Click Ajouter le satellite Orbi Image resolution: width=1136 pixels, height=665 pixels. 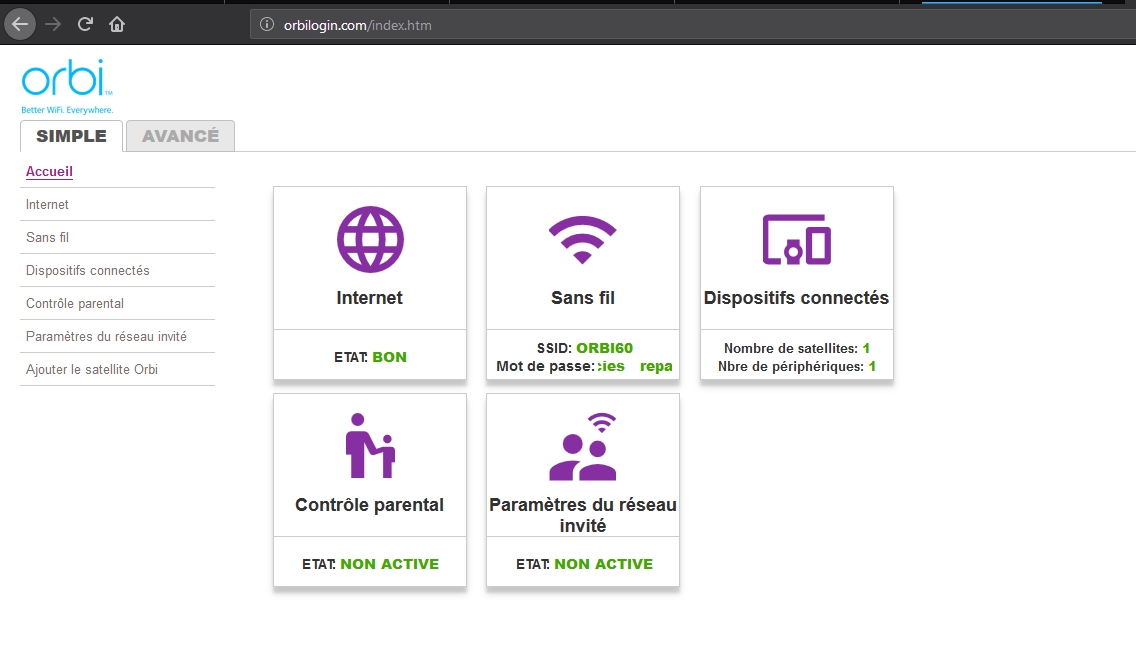pyautogui.click(x=92, y=369)
